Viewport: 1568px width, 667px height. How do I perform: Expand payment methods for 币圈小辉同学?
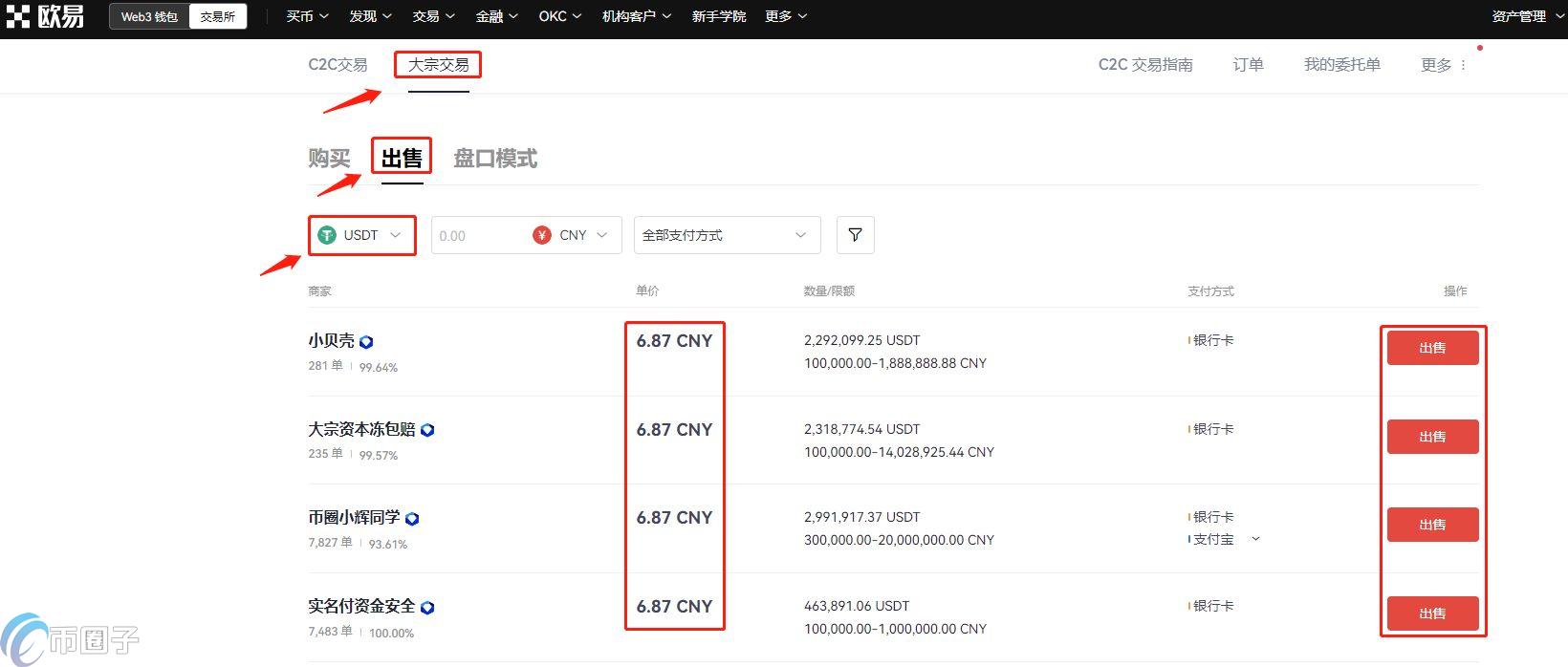1255,539
